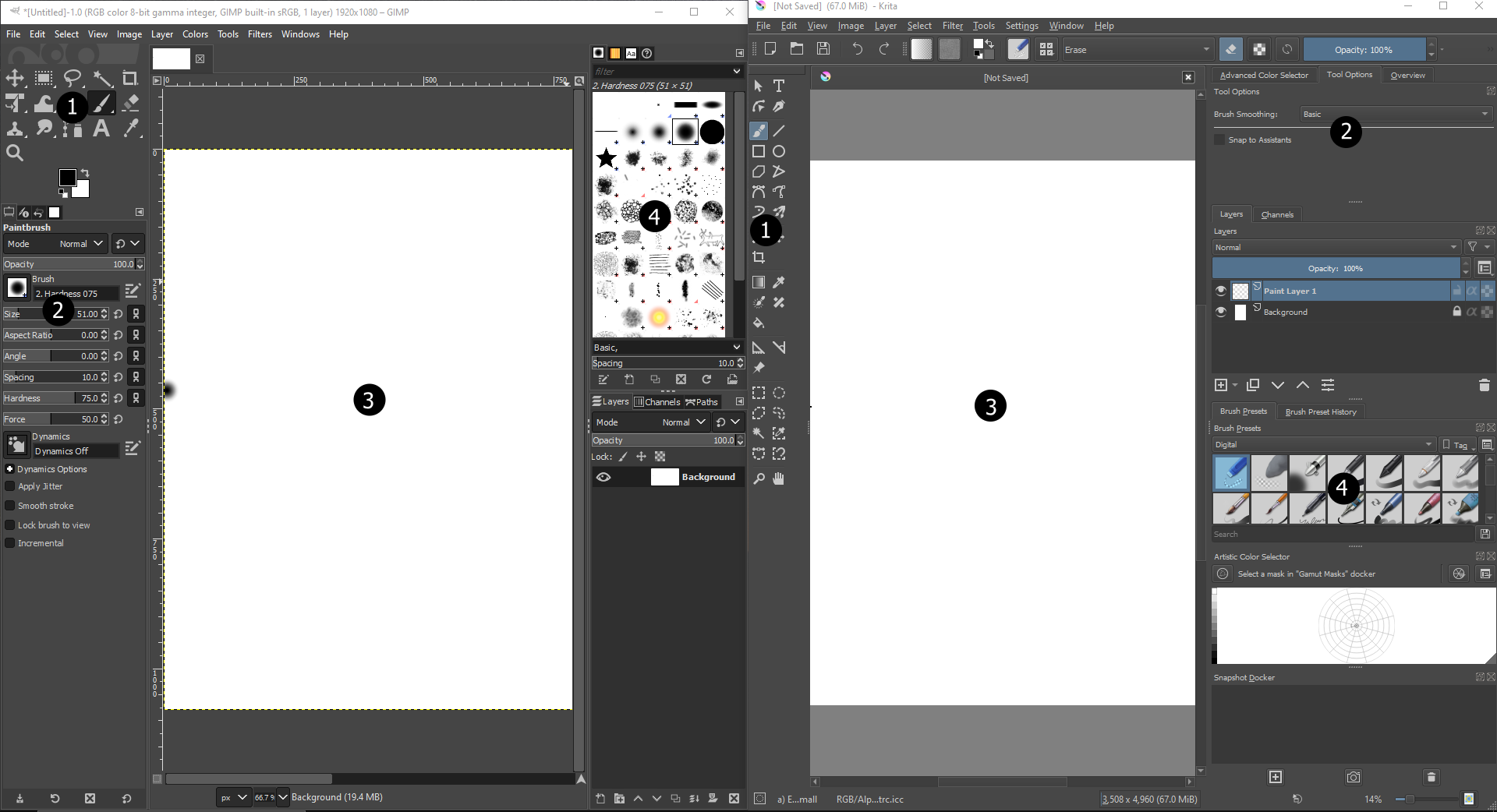Click Krita's Undo arrow in toolbar
1497x812 pixels.
click(x=857, y=49)
